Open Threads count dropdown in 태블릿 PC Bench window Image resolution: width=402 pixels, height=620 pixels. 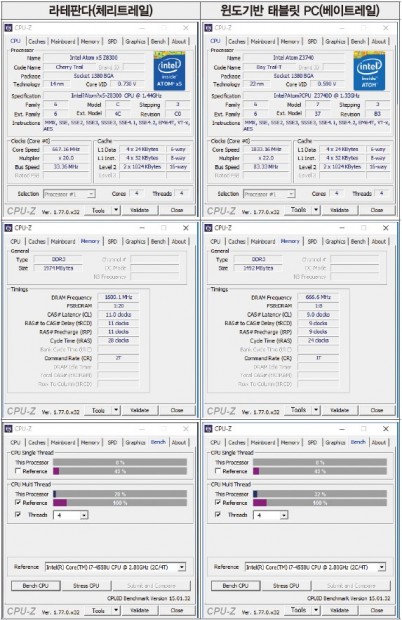[284, 515]
